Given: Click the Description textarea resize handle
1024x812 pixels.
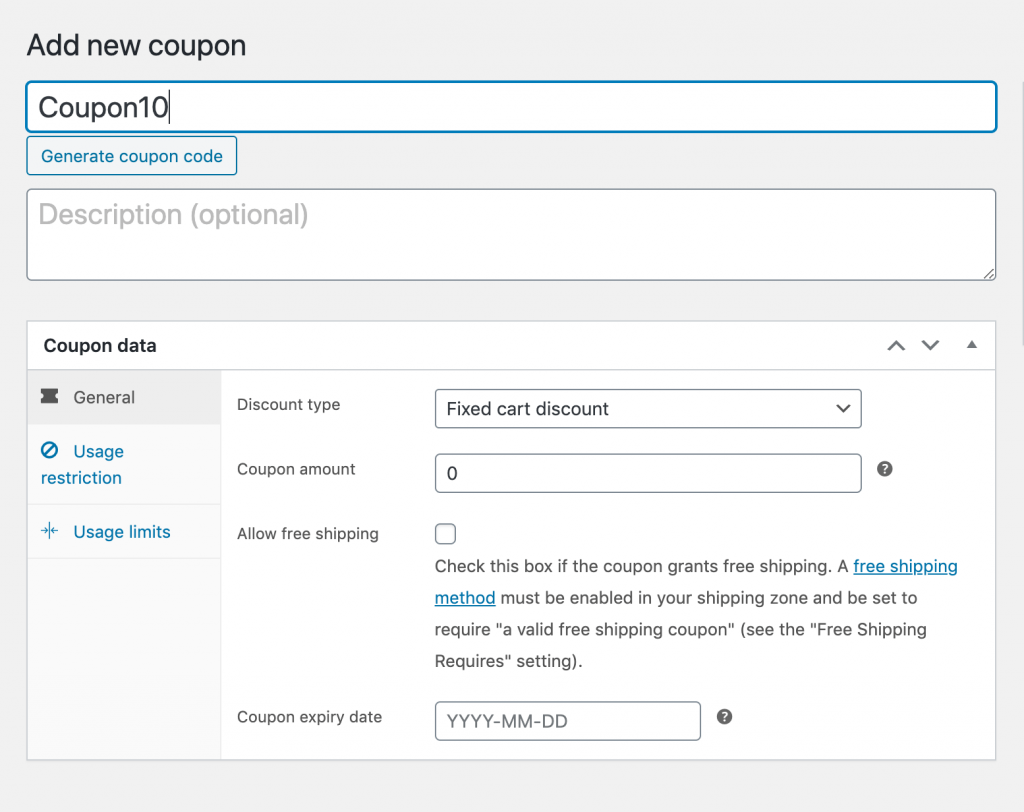Looking at the screenshot, I should tap(989, 274).
